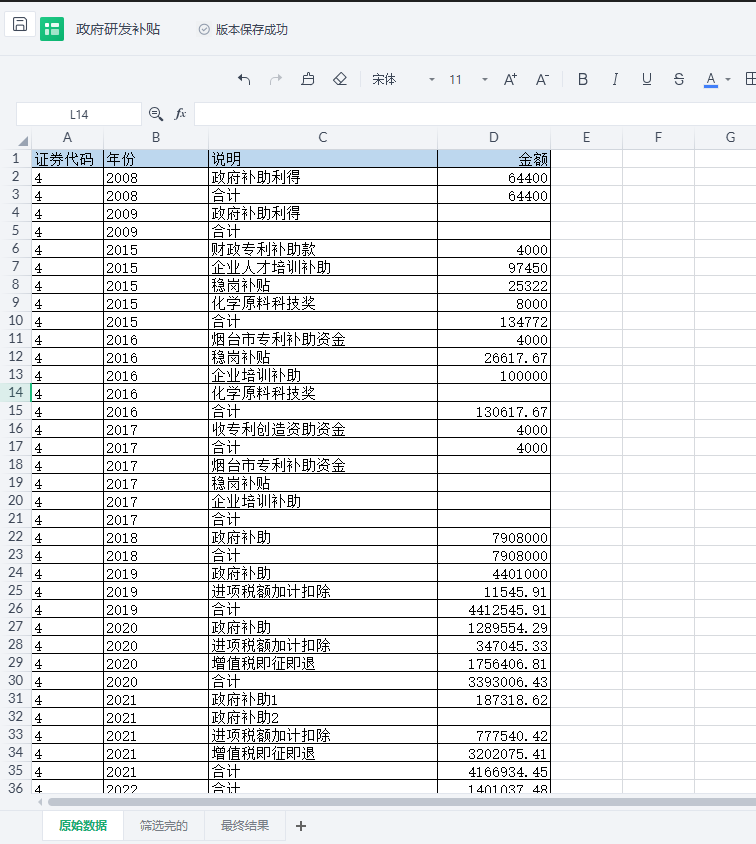This screenshot has height=844, width=756.
Task: Click header cell 年份
Action: click(156, 159)
